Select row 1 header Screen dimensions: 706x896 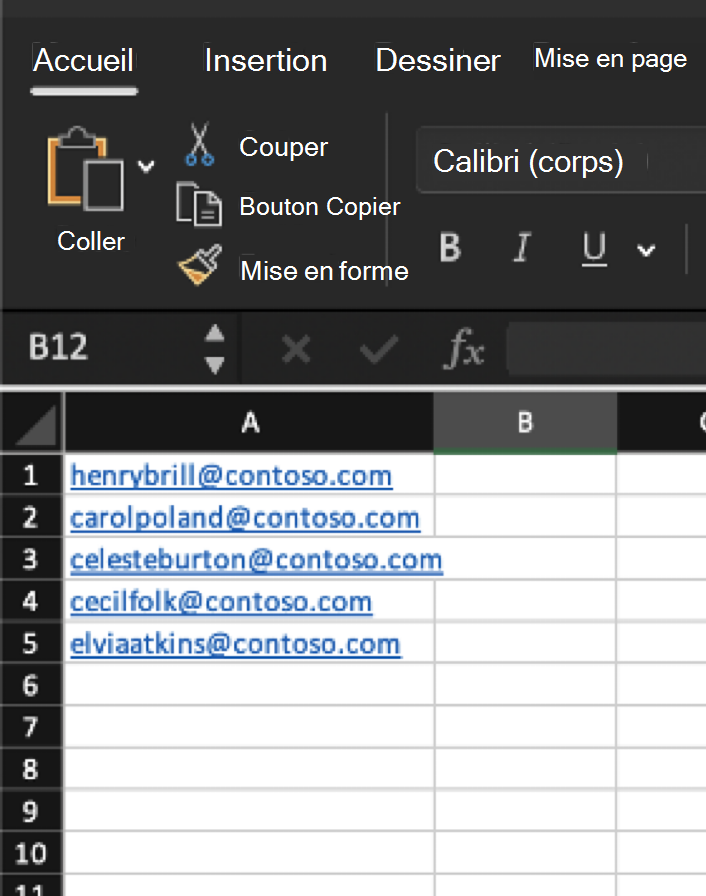(x=31, y=475)
